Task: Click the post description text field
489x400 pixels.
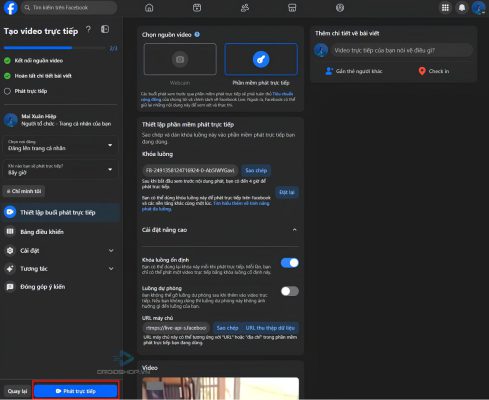Action: click(402, 50)
